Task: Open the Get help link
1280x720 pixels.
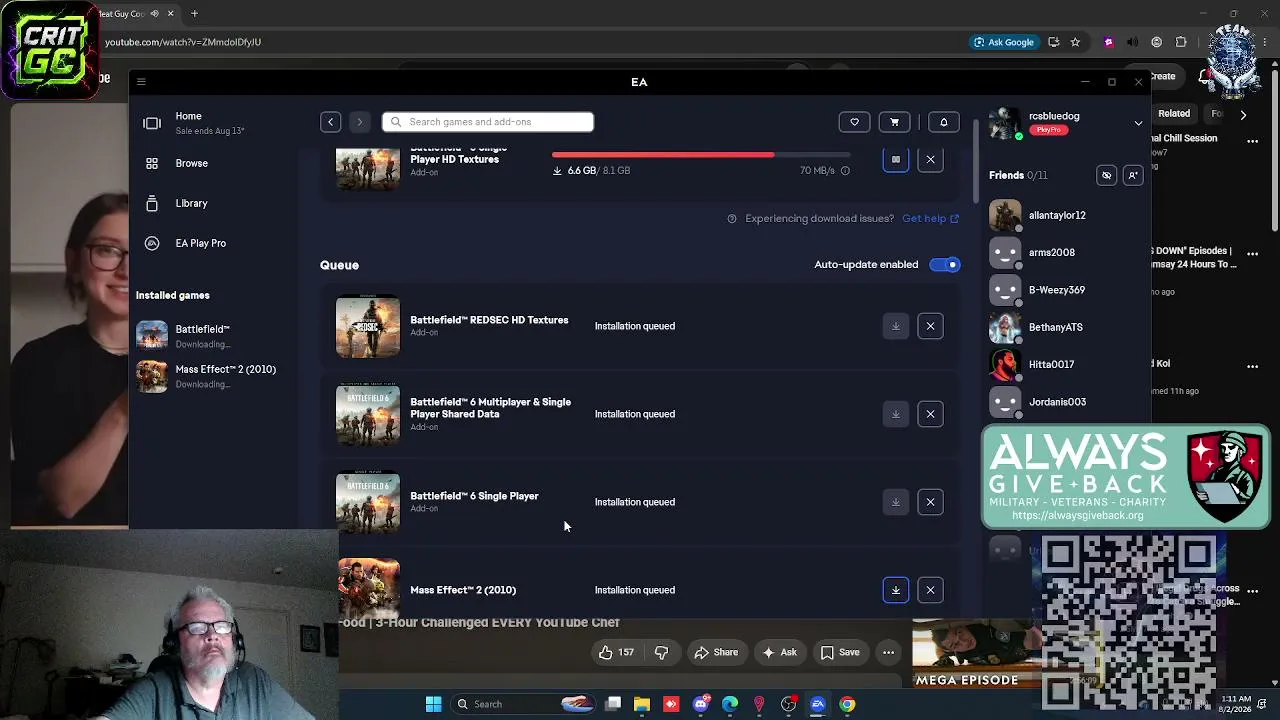Action: coord(930,219)
